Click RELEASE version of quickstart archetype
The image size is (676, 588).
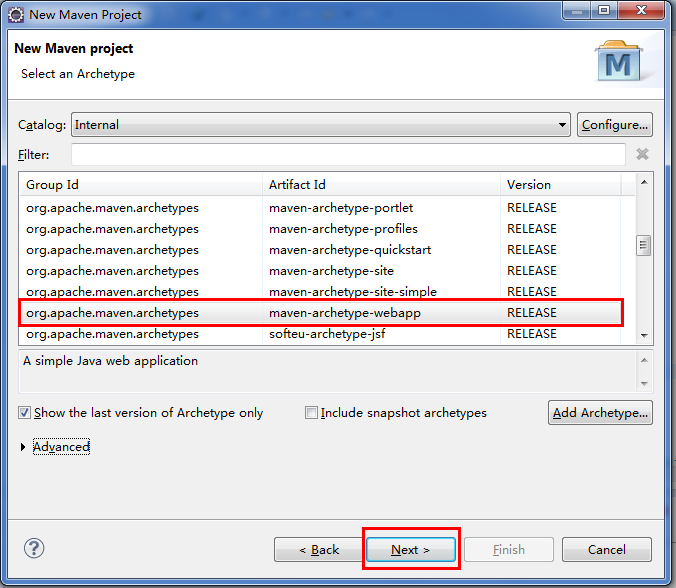pyautogui.click(x=532, y=250)
